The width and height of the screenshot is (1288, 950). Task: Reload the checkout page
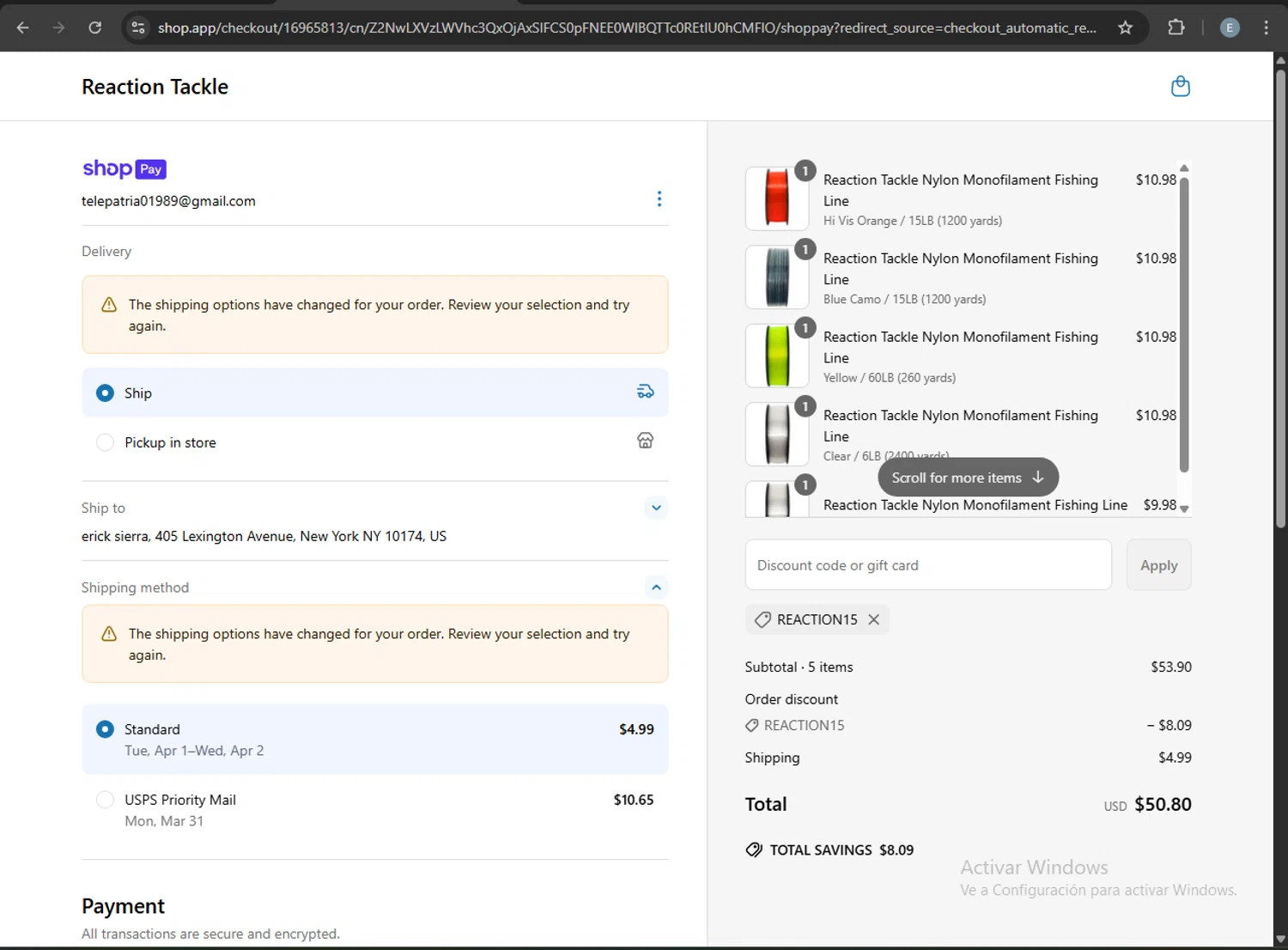click(x=95, y=27)
